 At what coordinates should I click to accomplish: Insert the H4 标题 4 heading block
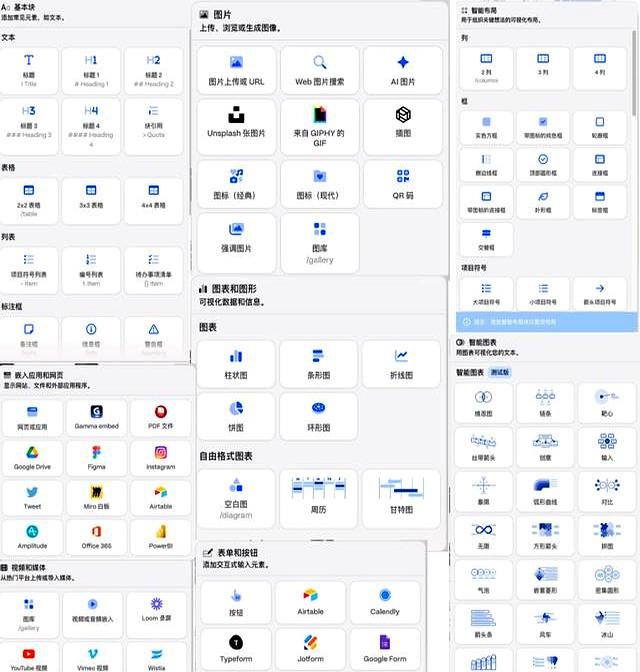click(91, 126)
